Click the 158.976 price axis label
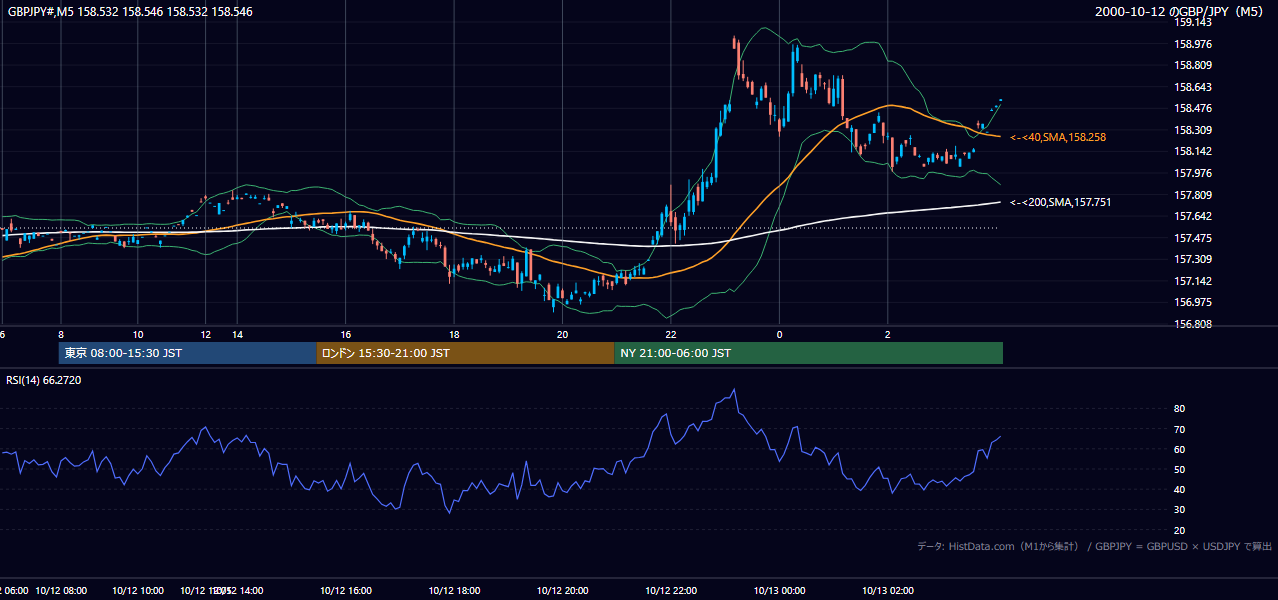 (x=1193, y=44)
